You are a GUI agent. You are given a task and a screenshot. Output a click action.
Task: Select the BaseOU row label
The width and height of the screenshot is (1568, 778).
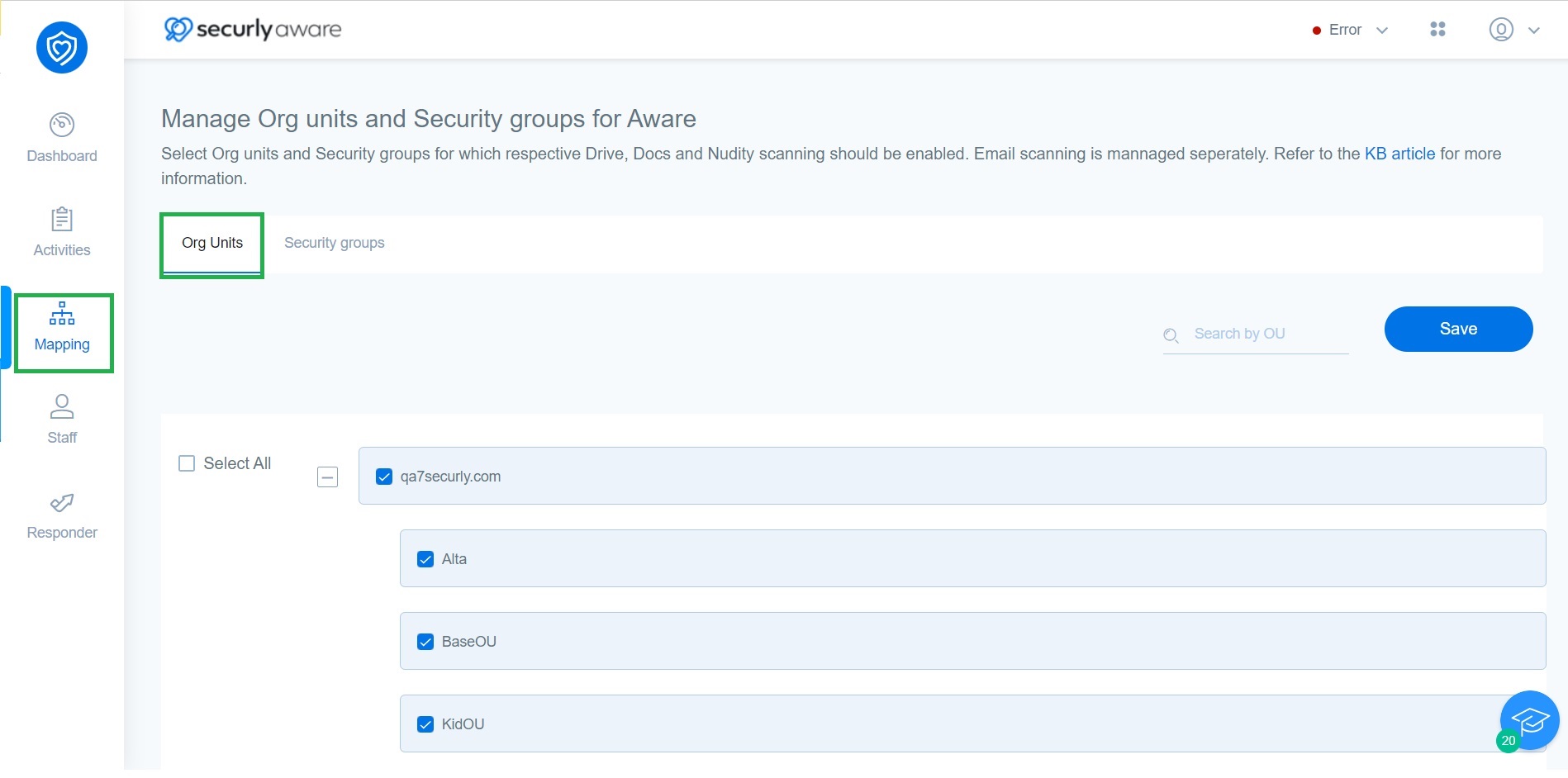click(469, 642)
